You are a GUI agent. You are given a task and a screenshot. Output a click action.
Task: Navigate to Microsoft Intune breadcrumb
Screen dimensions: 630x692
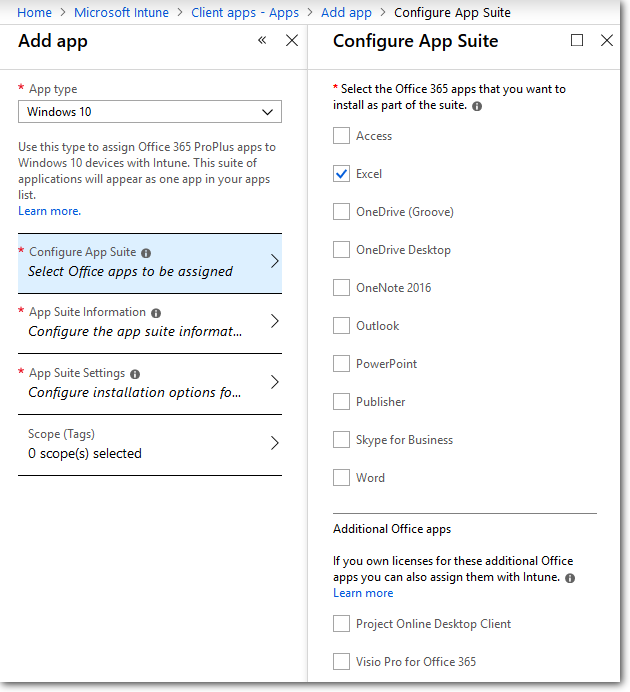pyautogui.click(x=127, y=13)
